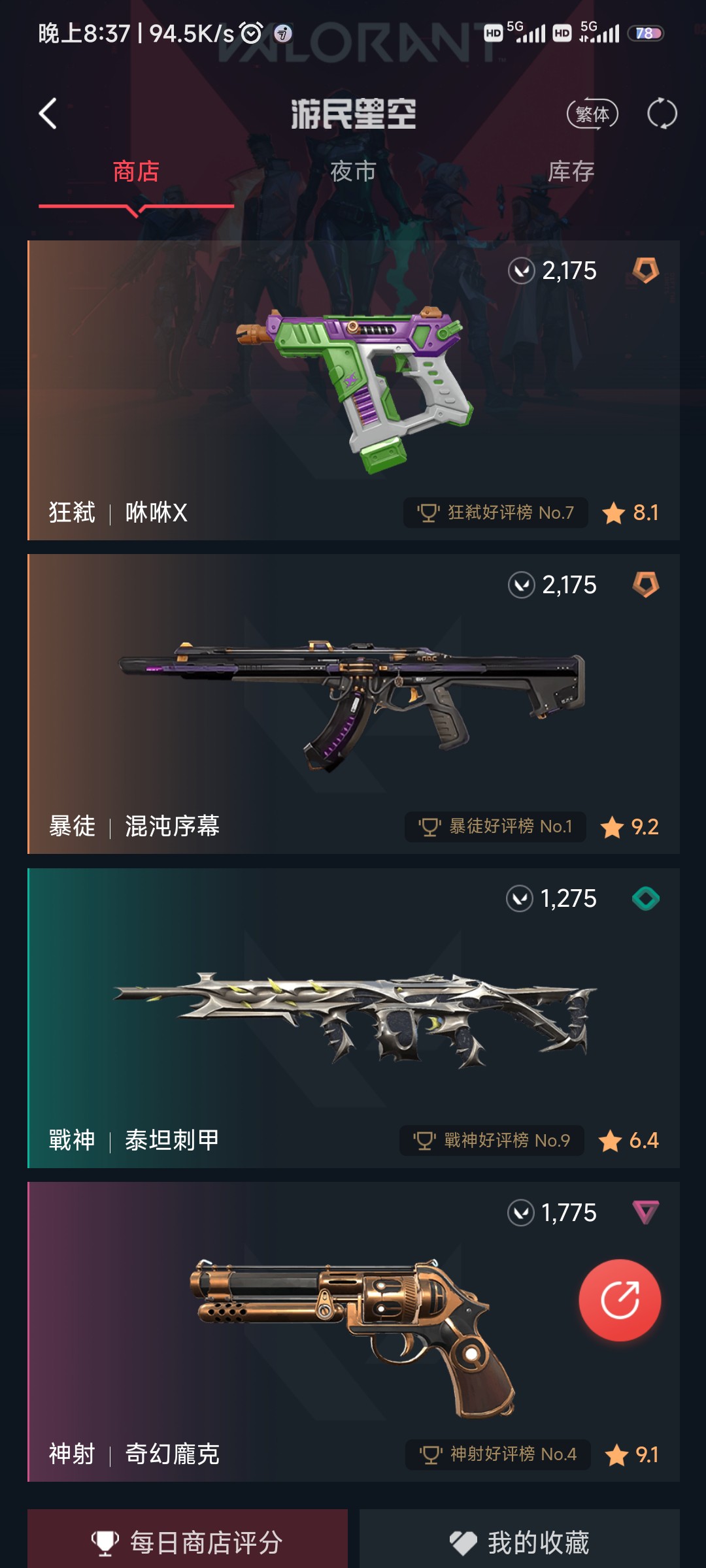Select the 商店 shop tab
The width and height of the screenshot is (706, 1568).
tap(136, 171)
